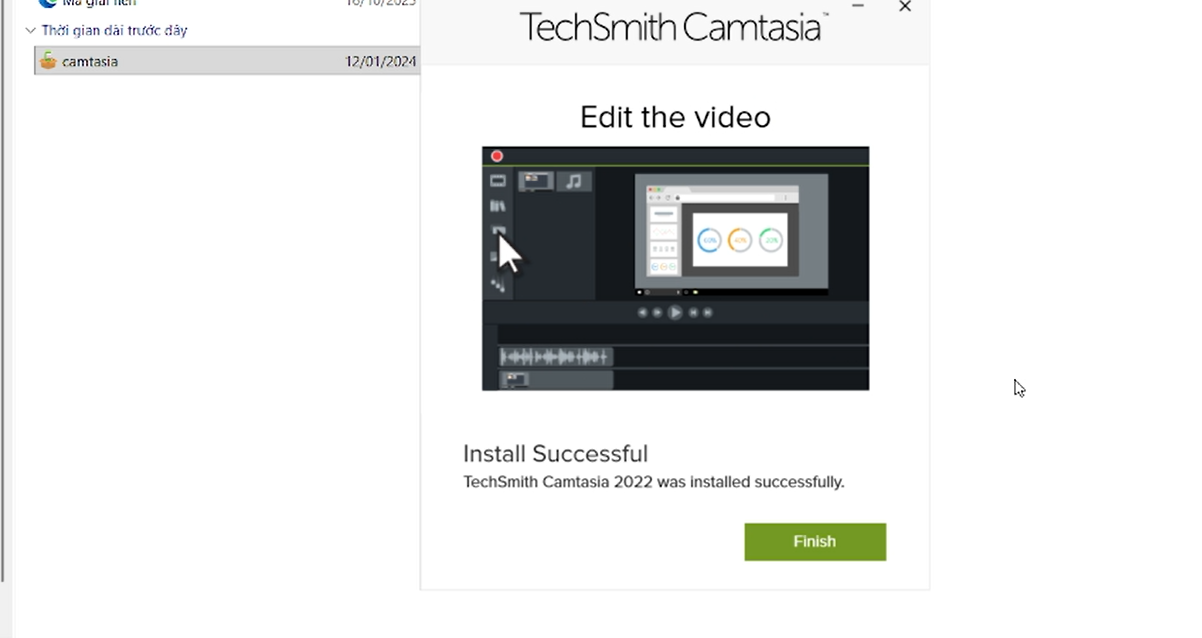Click the green Finish button
This screenshot has height=638, width=1202.
[814, 541]
